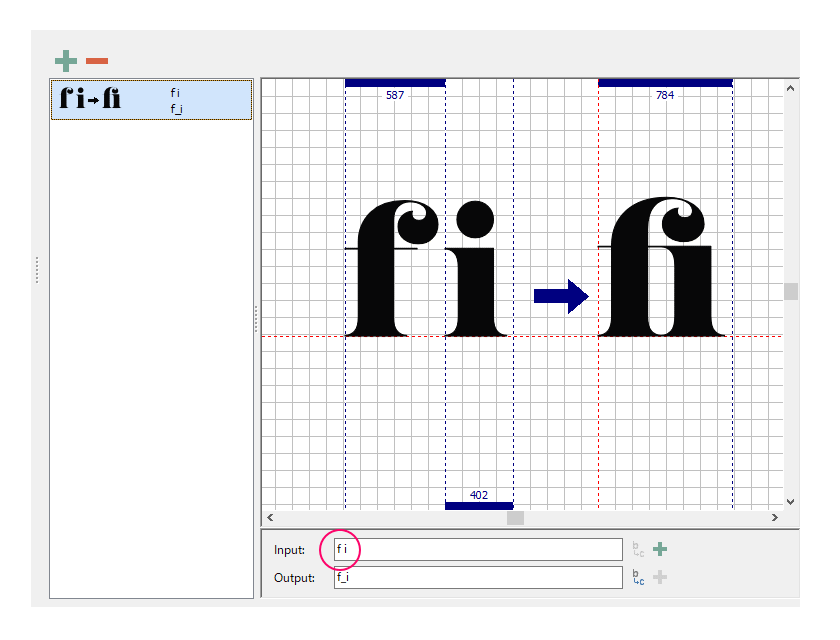Image resolution: width=840 pixels, height=640 pixels.
Task: Click inside the Output text field
Action: point(480,577)
